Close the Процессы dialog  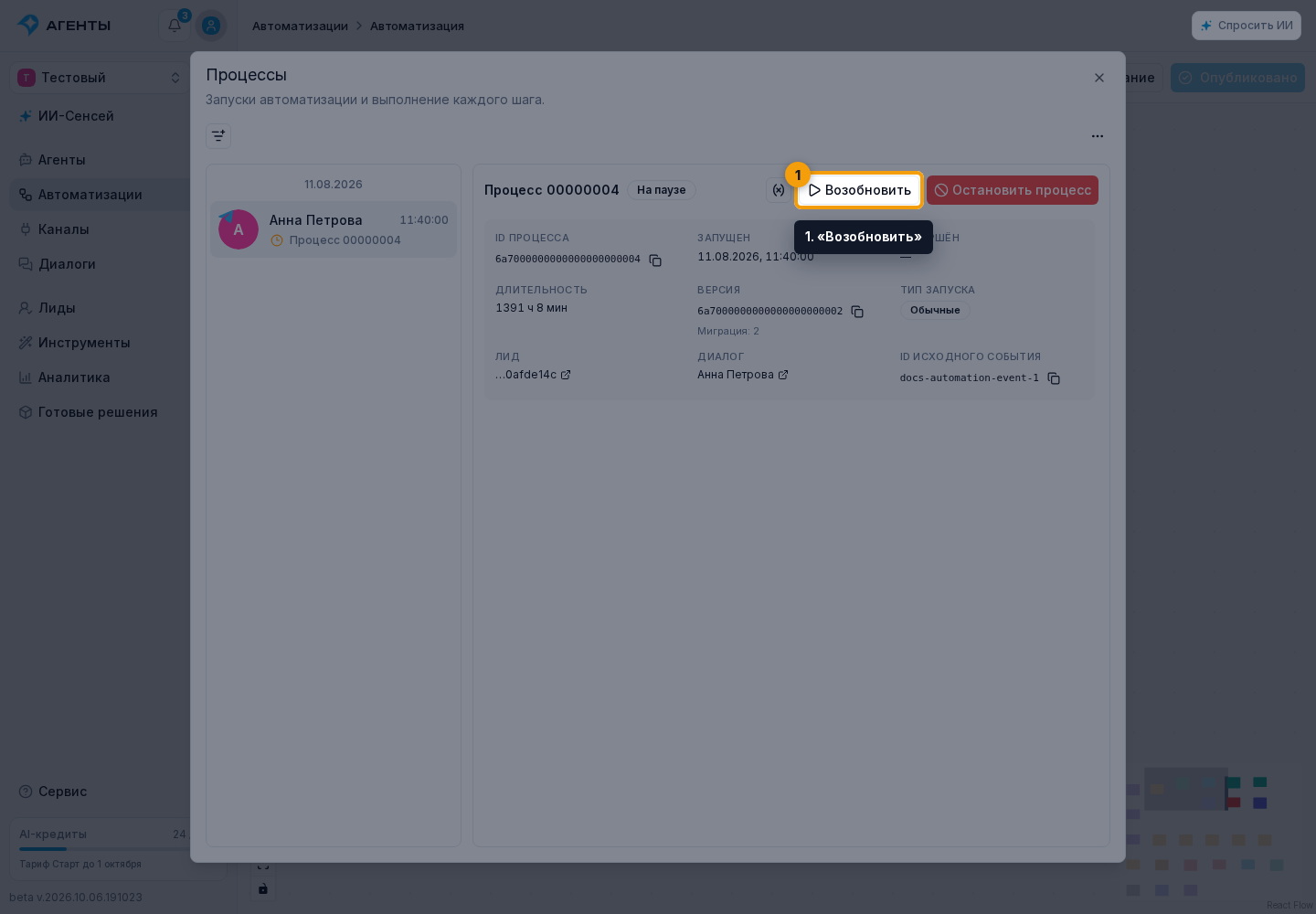pyautogui.click(x=1099, y=78)
